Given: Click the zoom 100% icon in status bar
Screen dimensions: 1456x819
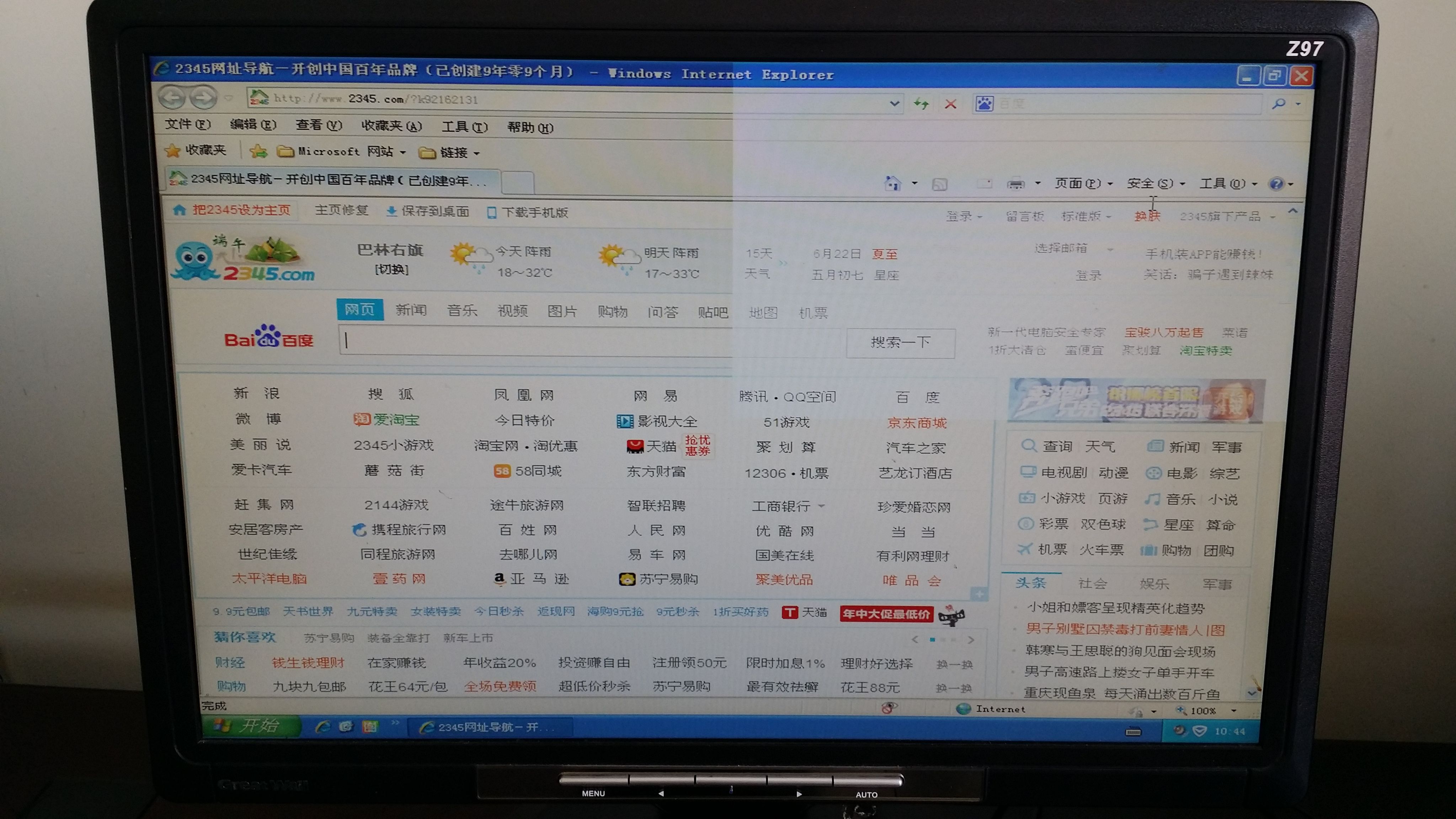Looking at the screenshot, I should [x=1181, y=710].
